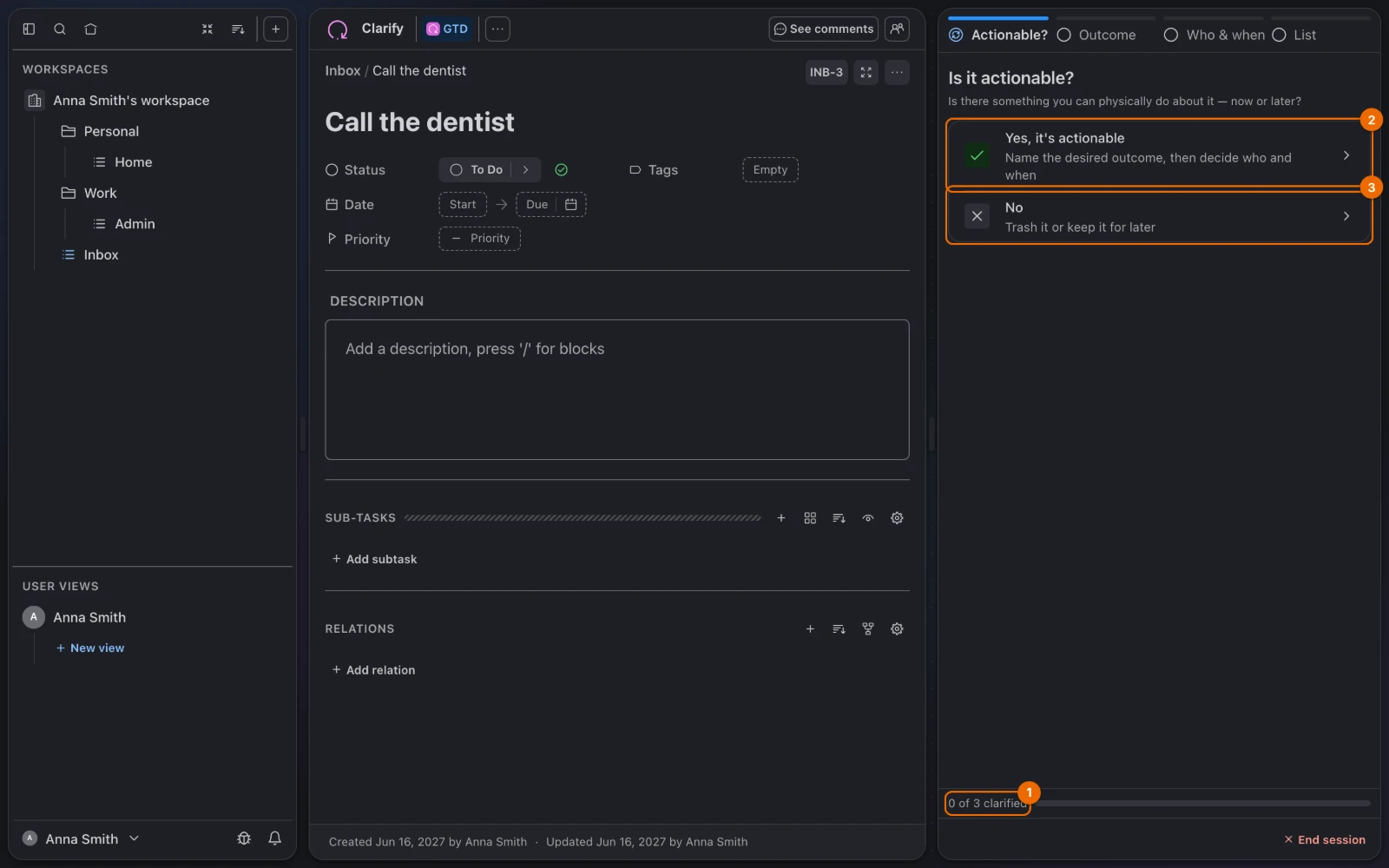Open the Start date picker

click(x=463, y=205)
